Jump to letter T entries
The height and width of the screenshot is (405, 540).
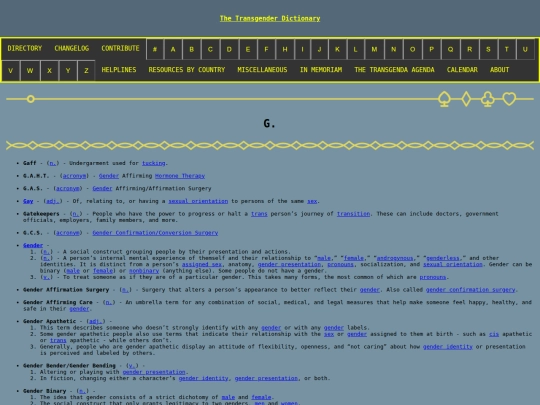[507, 49]
